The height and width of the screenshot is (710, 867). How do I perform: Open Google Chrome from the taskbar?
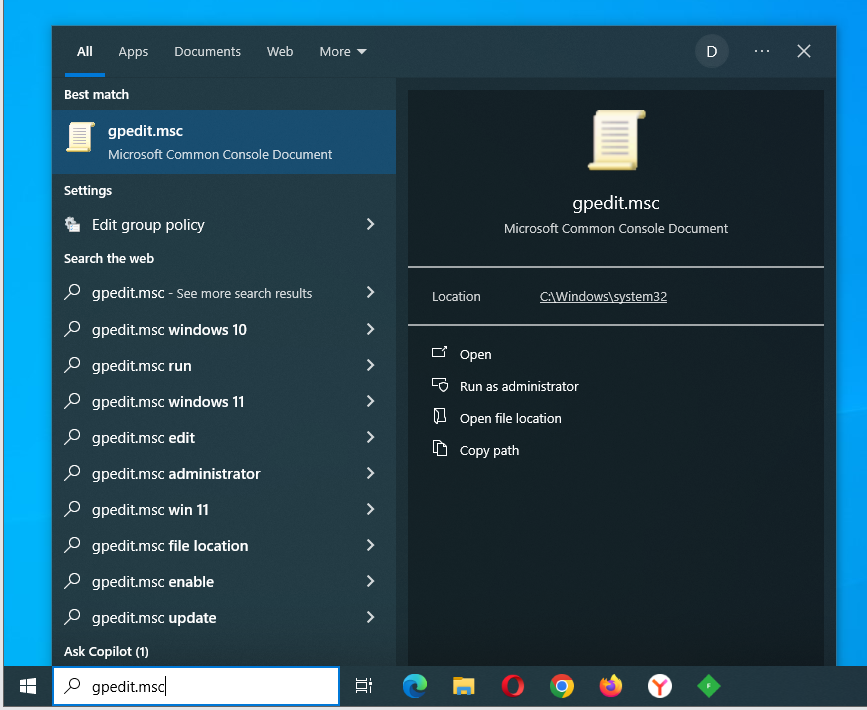(561, 686)
